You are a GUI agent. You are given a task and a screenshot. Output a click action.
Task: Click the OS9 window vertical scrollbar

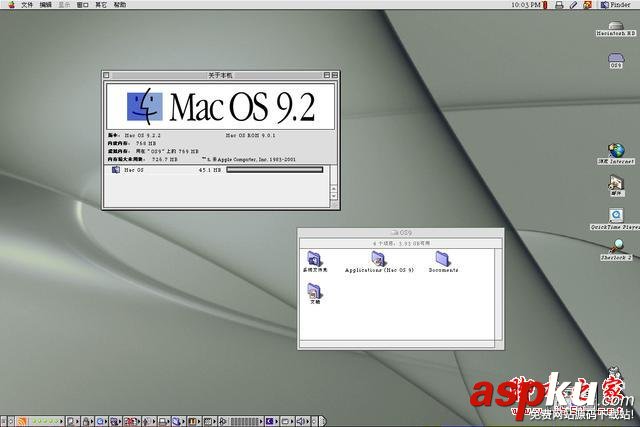pyautogui.click(x=498, y=293)
